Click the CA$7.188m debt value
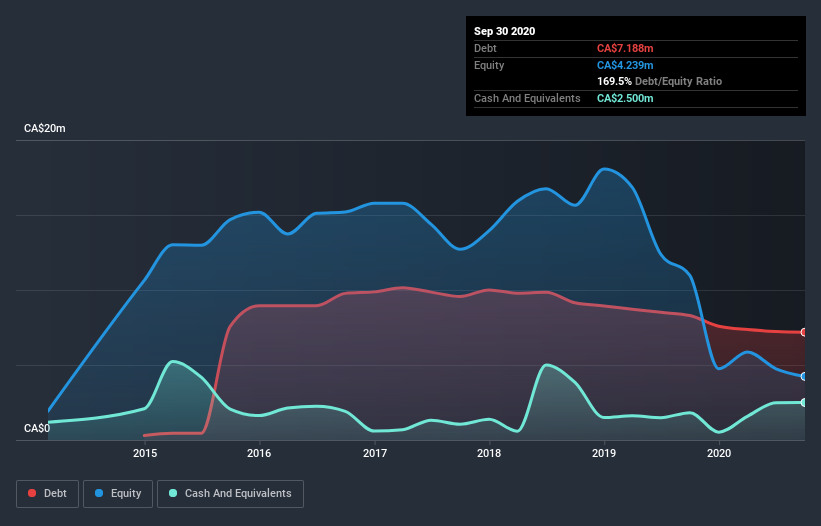 click(x=625, y=48)
